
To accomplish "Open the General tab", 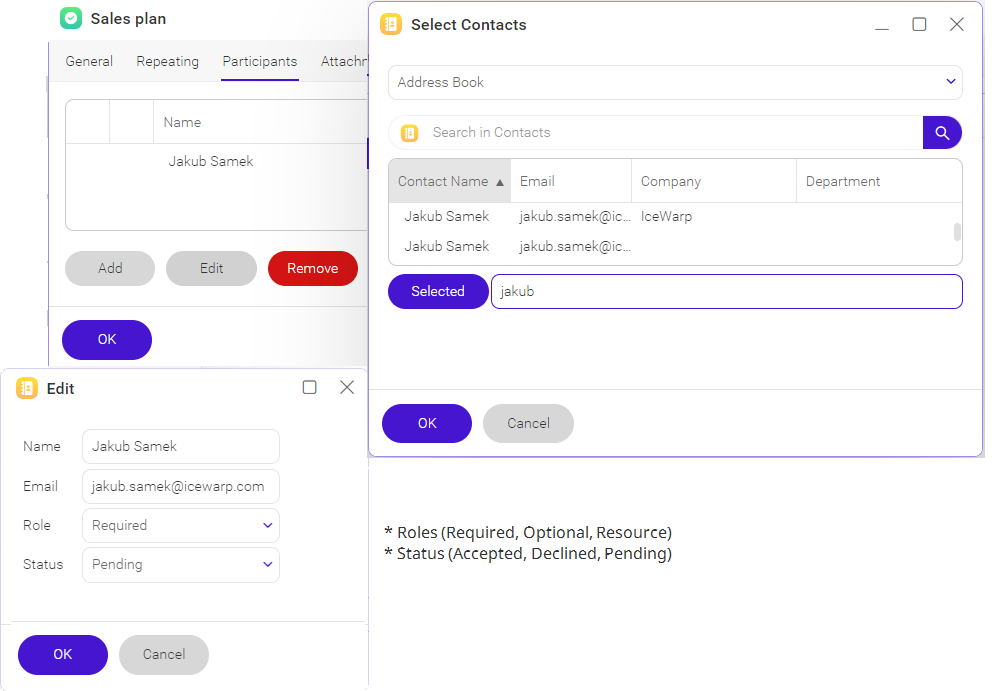I will (x=89, y=61).
